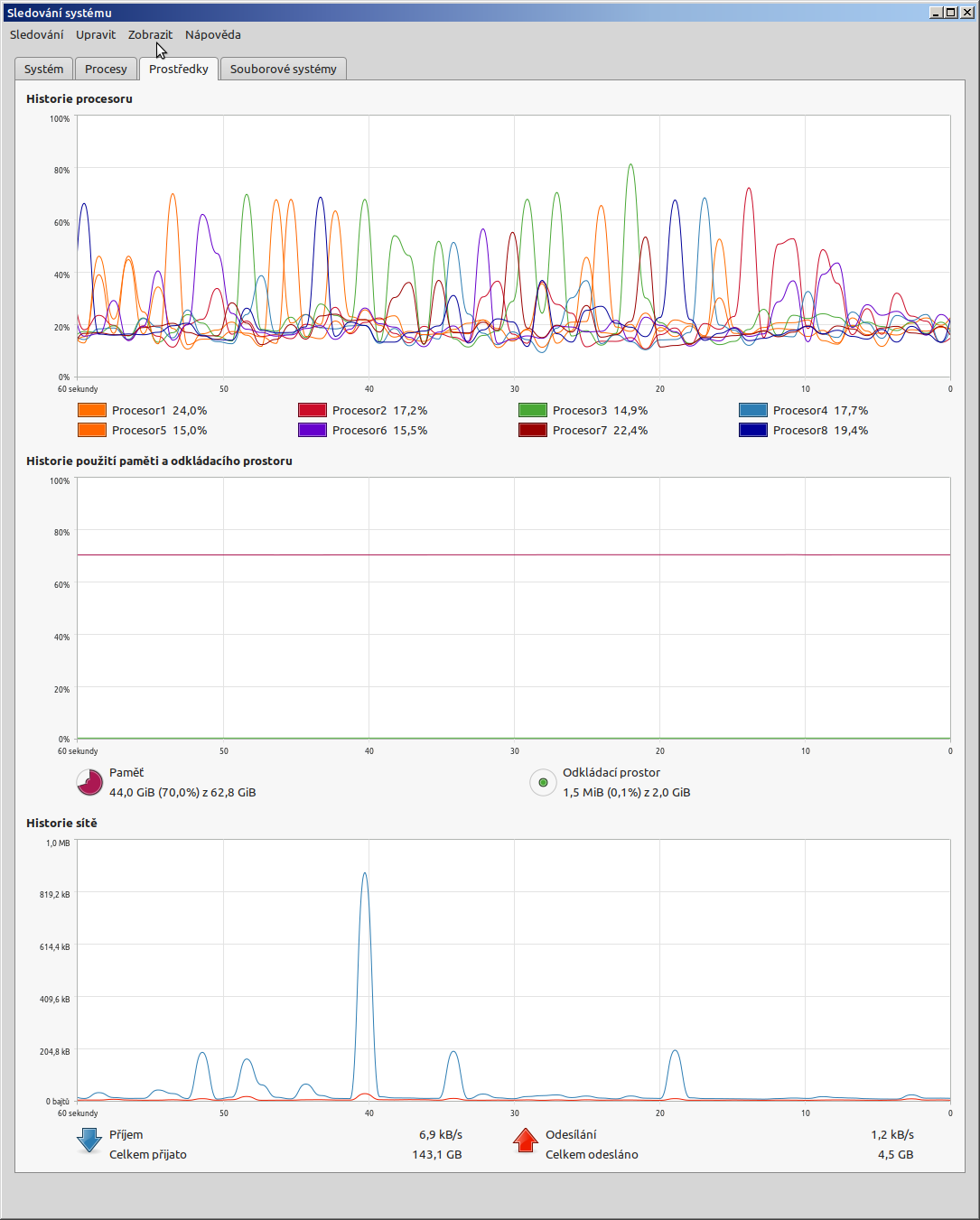Viewport: 980px width, 1220px height.
Task: Click the Procesor4 17,7% label
Action: pyautogui.click(x=821, y=410)
